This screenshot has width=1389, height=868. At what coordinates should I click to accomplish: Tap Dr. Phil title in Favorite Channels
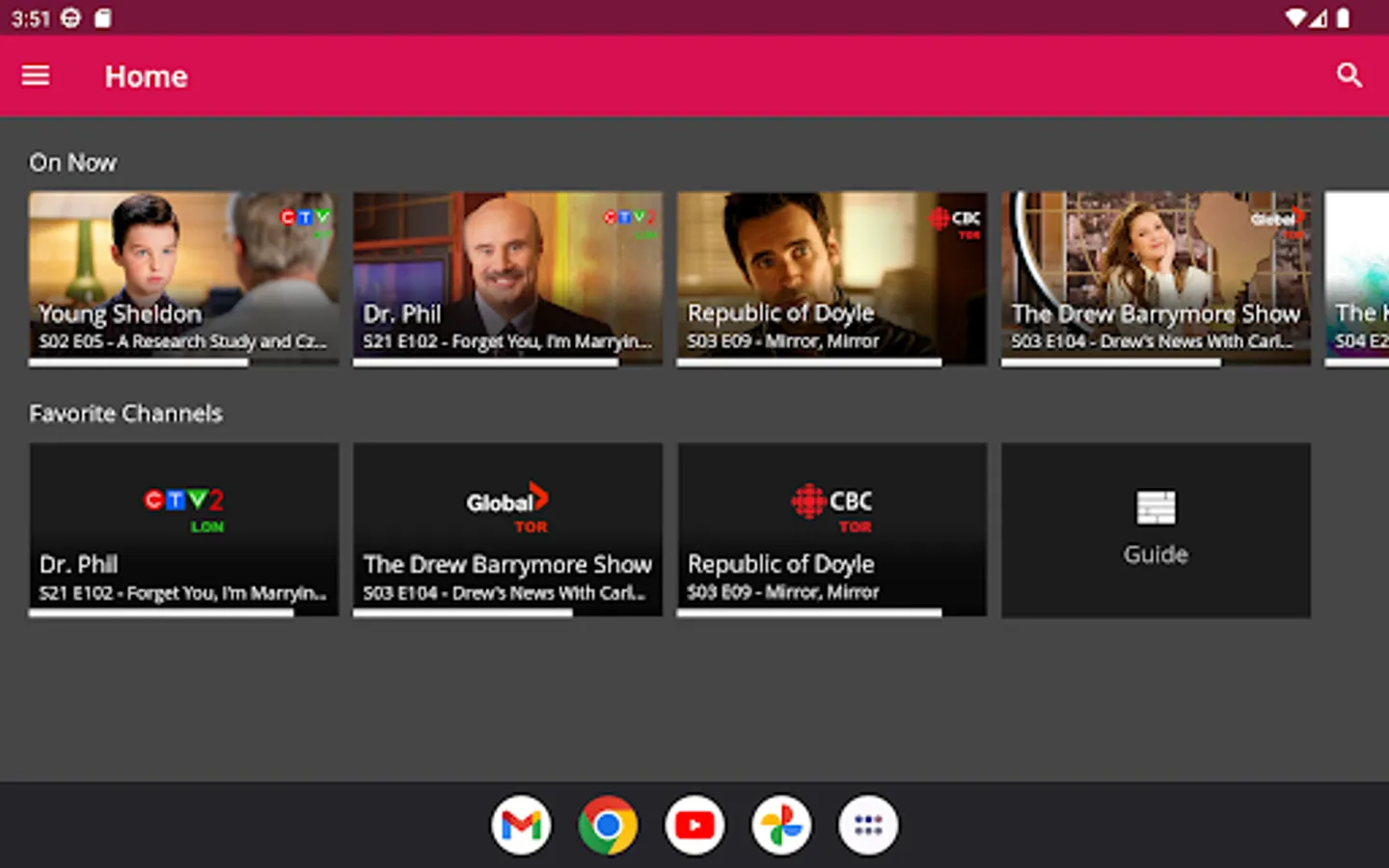(79, 564)
